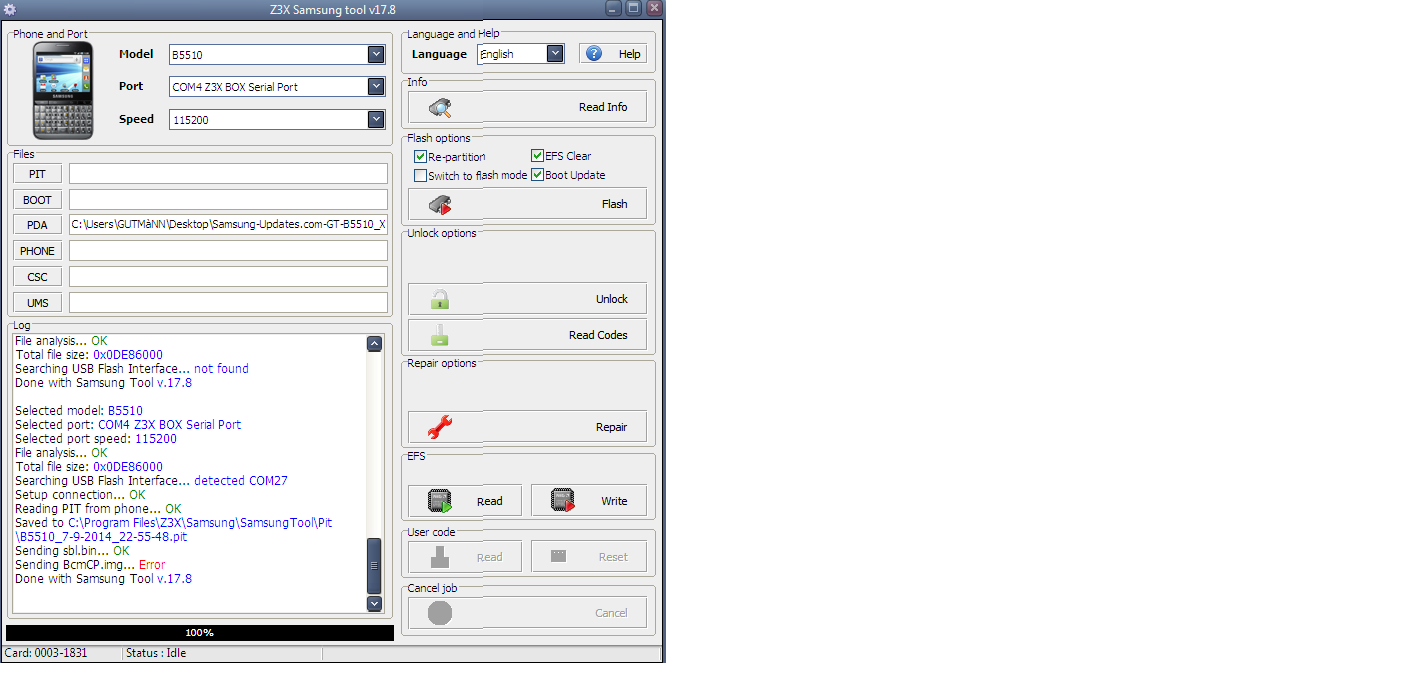
Task: Click log line 'Sending sbl.bin... OK'
Action: tap(72, 551)
